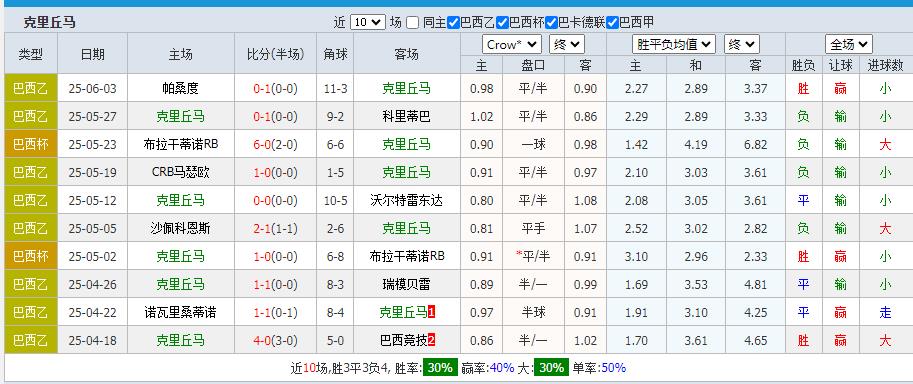This screenshot has height=384, width=913.
Task: Click score 2-1(1-1)
Action: [x=275, y=228]
